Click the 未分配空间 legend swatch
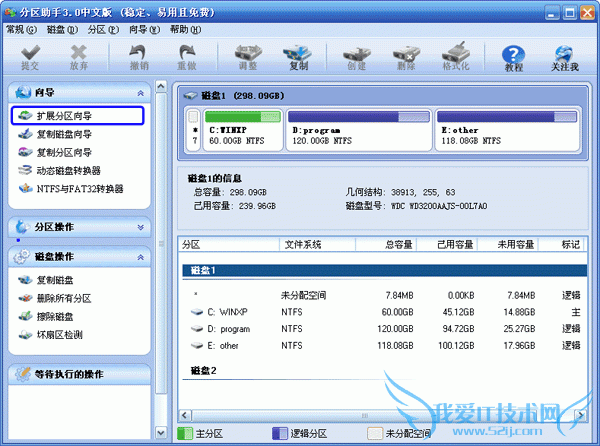Screen dimensions: 600x446 pyautogui.click(x=375, y=433)
